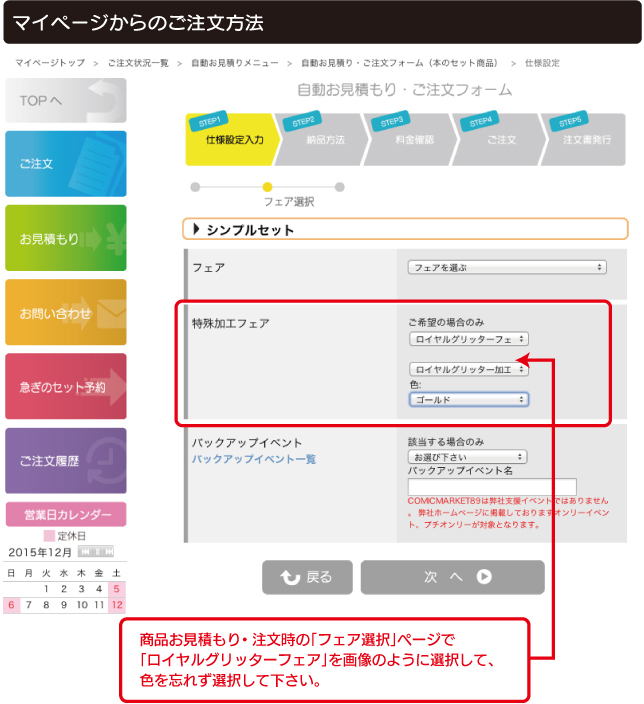Viewport: 644px width, 704px height.
Task: Open the ロイヤルグリッターフェ dropdown
Action: click(469, 339)
